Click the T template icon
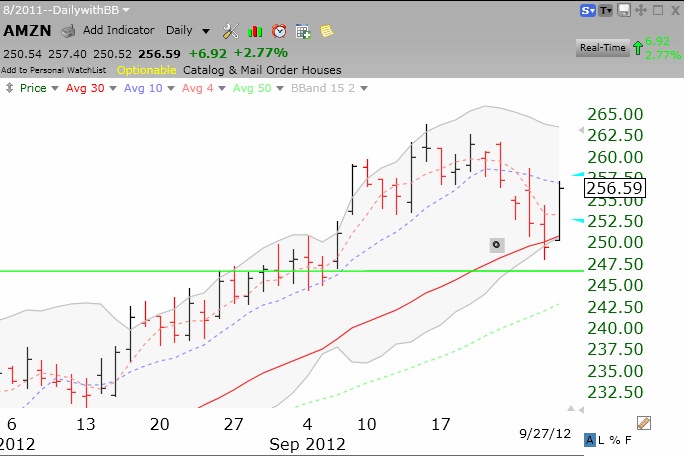This screenshot has height=457, width=684. (605, 10)
